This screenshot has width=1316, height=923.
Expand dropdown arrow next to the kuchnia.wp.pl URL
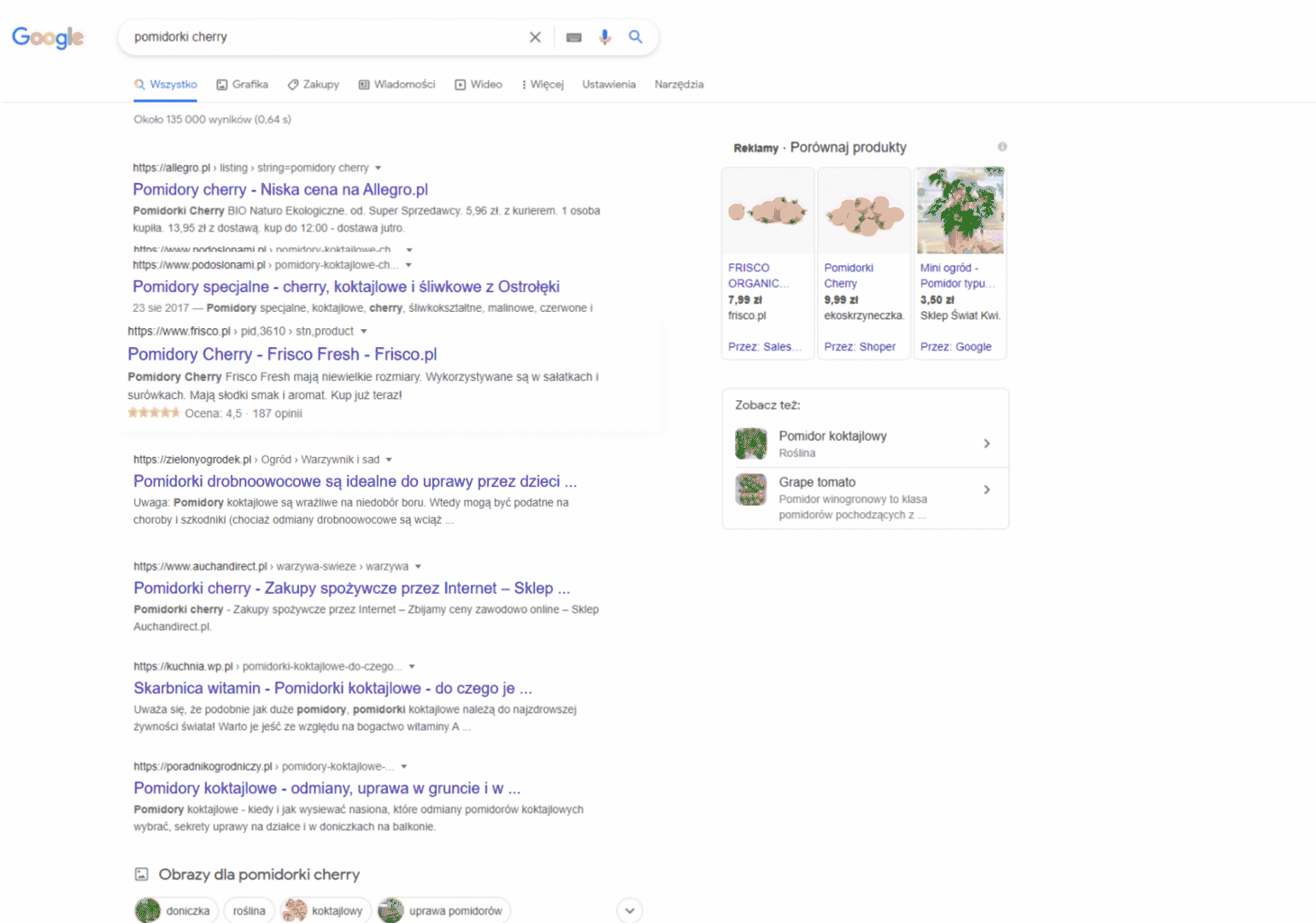[x=412, y=667]
